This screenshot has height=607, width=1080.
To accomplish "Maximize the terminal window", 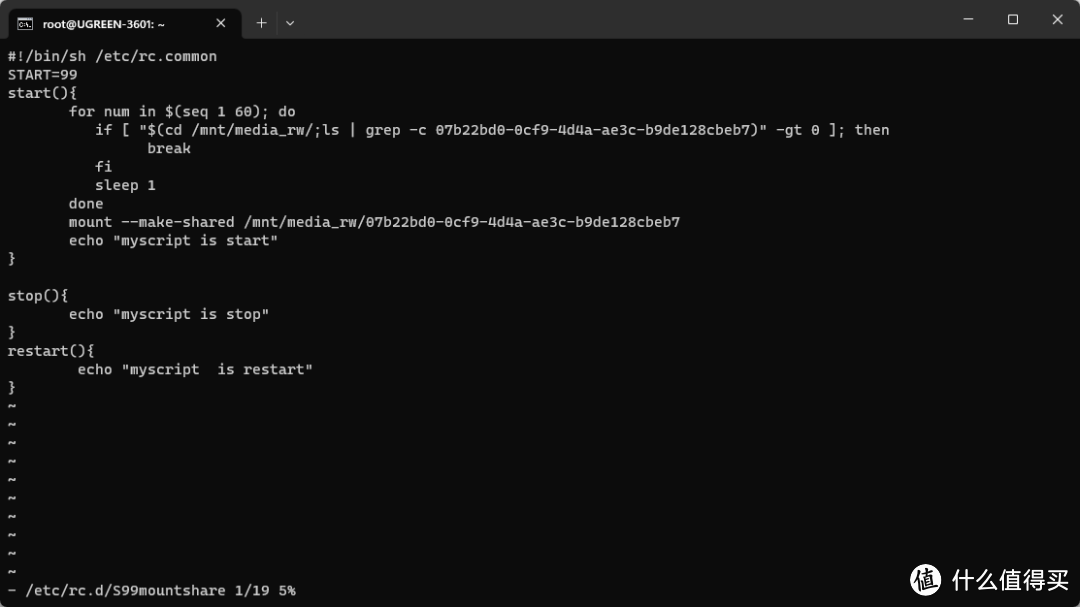I will pos(1012,19).
